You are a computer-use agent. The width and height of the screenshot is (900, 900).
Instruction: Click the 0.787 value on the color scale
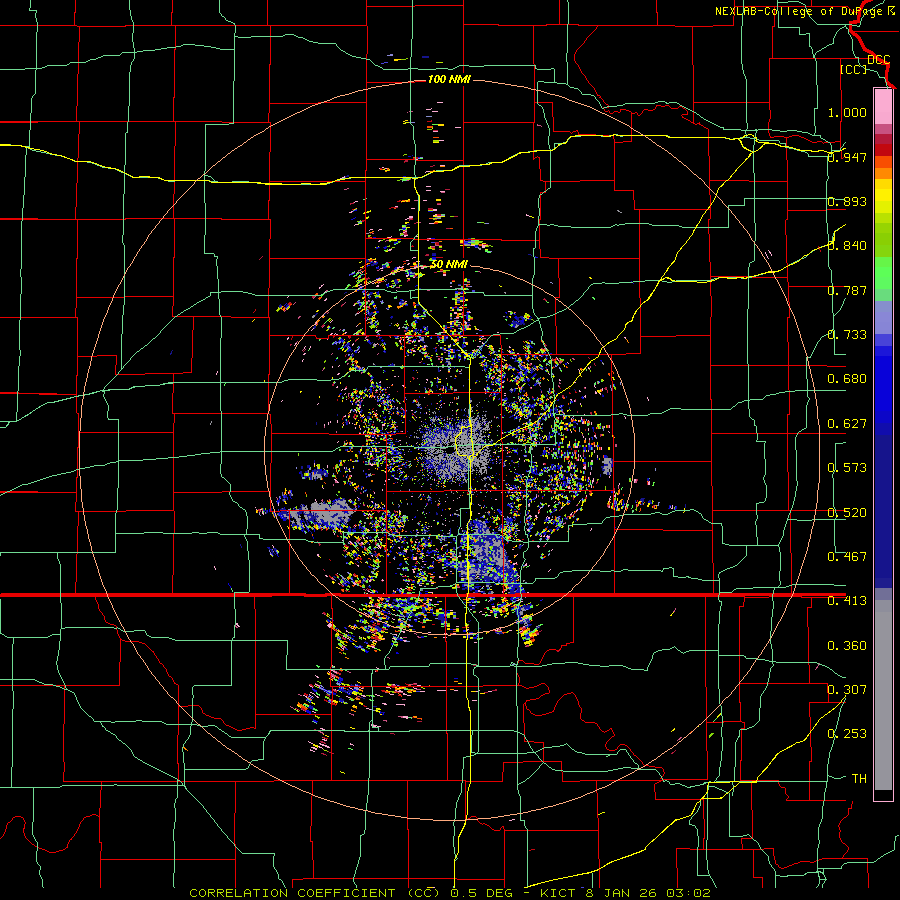point(847,290)
